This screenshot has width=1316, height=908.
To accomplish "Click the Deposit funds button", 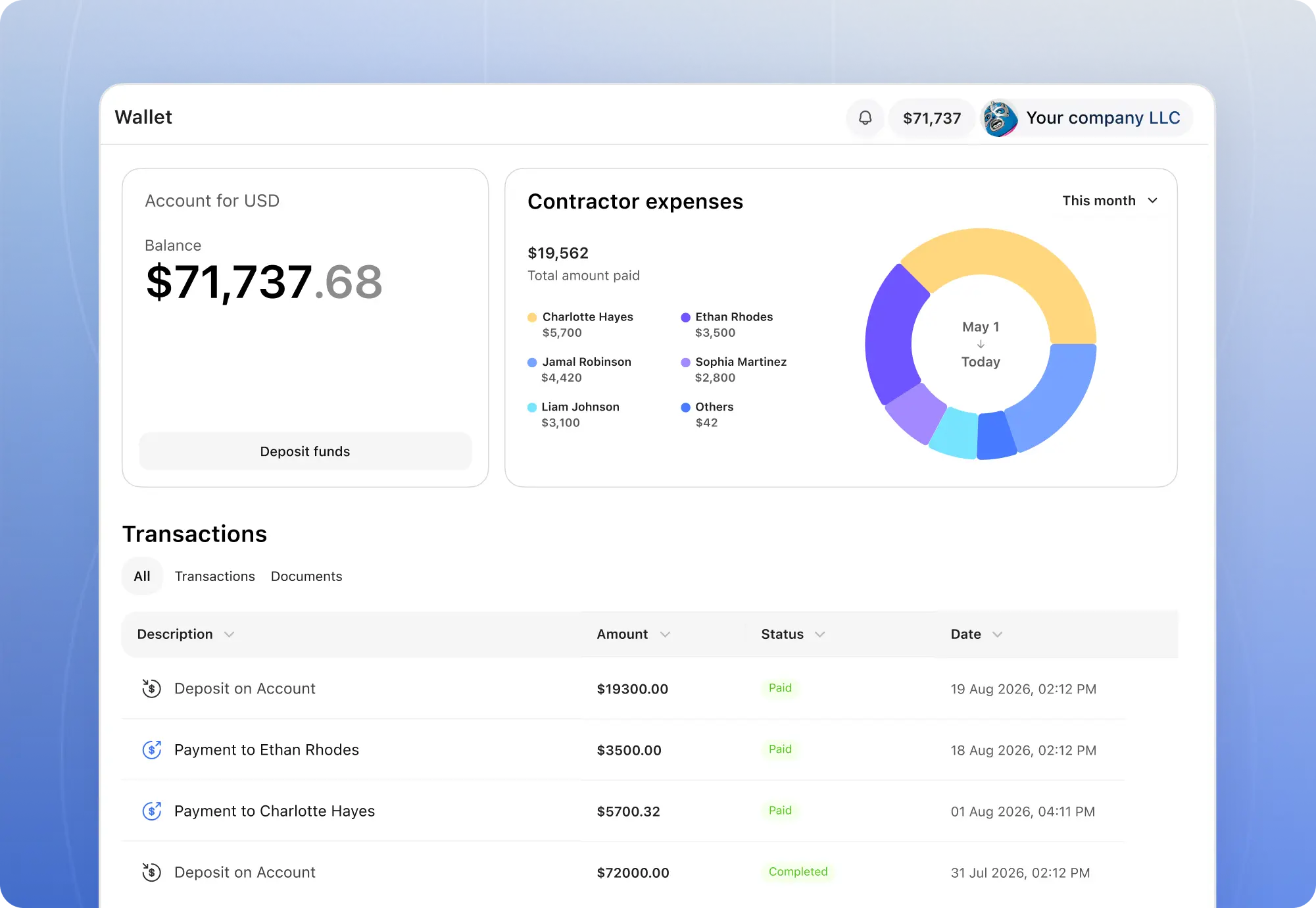I will point(305,451).
